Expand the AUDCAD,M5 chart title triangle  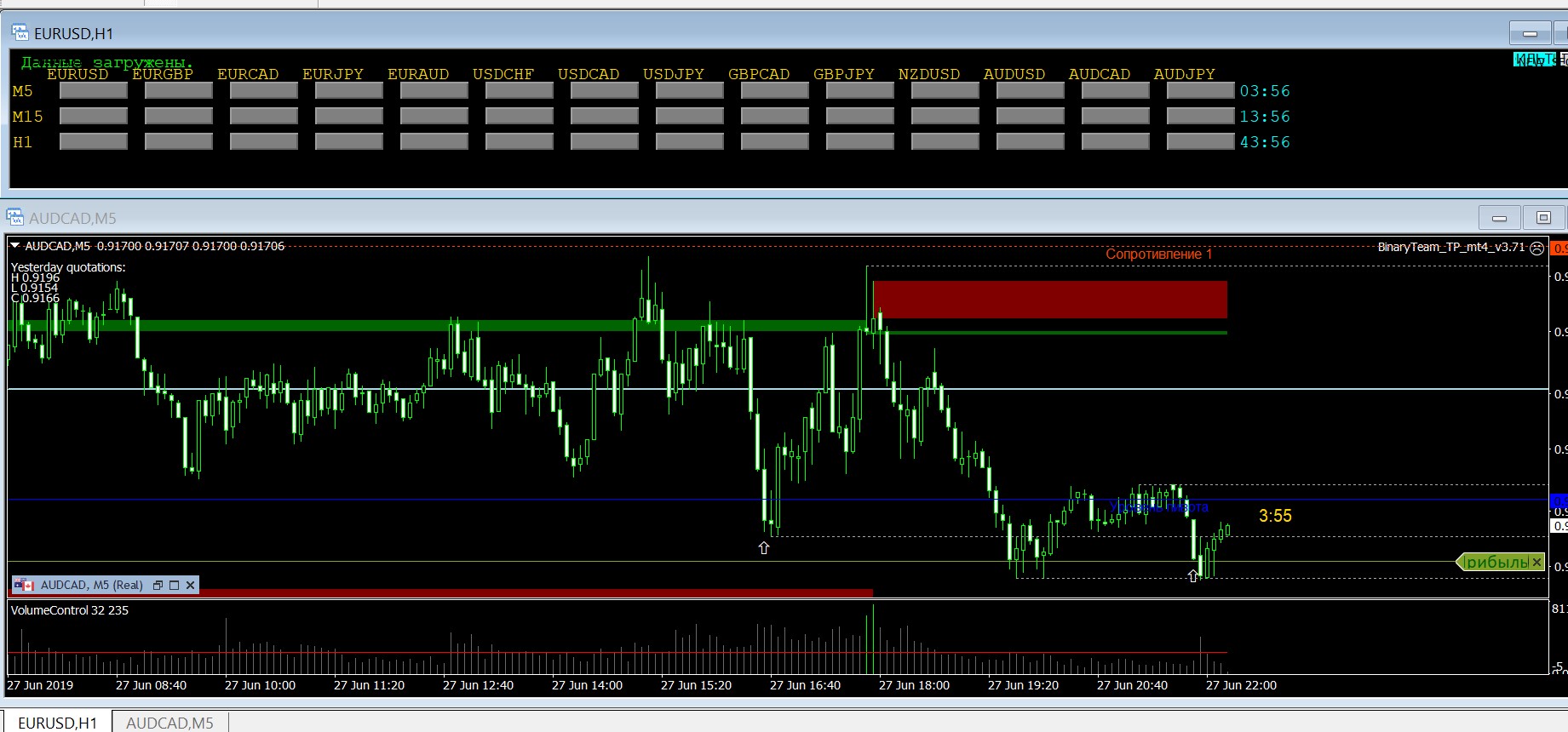15,246
